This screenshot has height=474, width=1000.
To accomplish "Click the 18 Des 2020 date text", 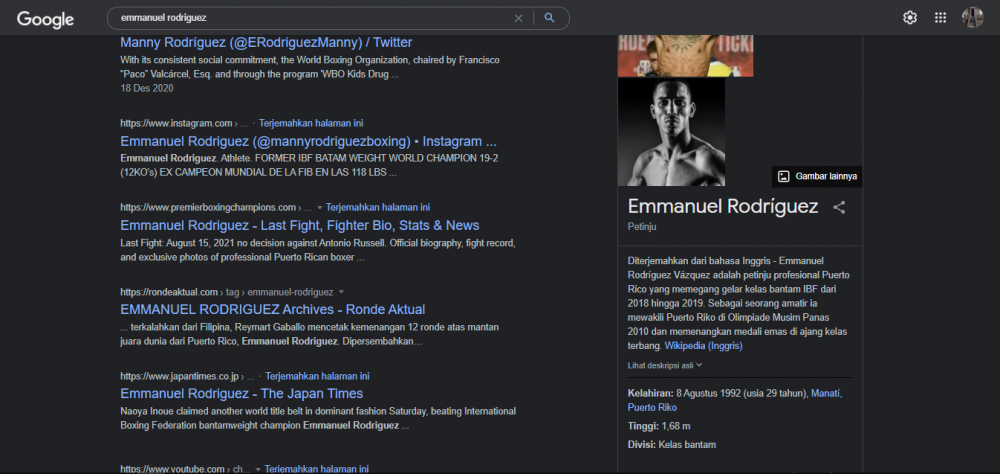I will (147, 88).
